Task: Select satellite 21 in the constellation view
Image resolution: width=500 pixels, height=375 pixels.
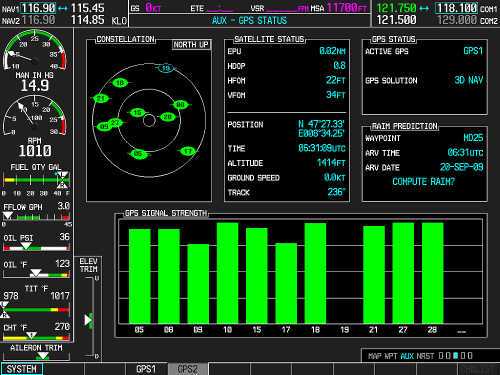Action: 101,99
